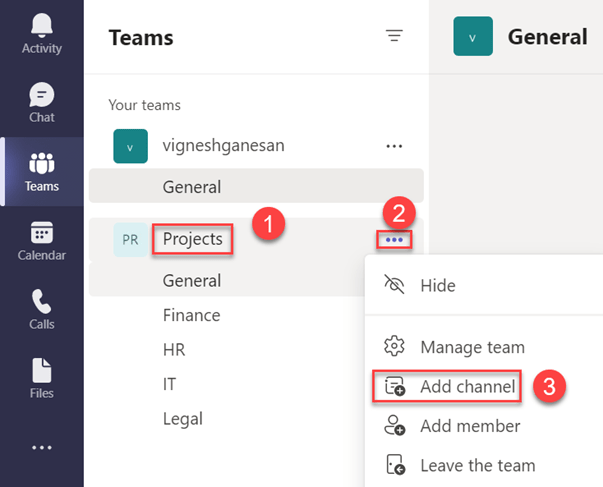The image size is (603, 487).
Task: Select Manage team menu entry
Action: point(471,347)
